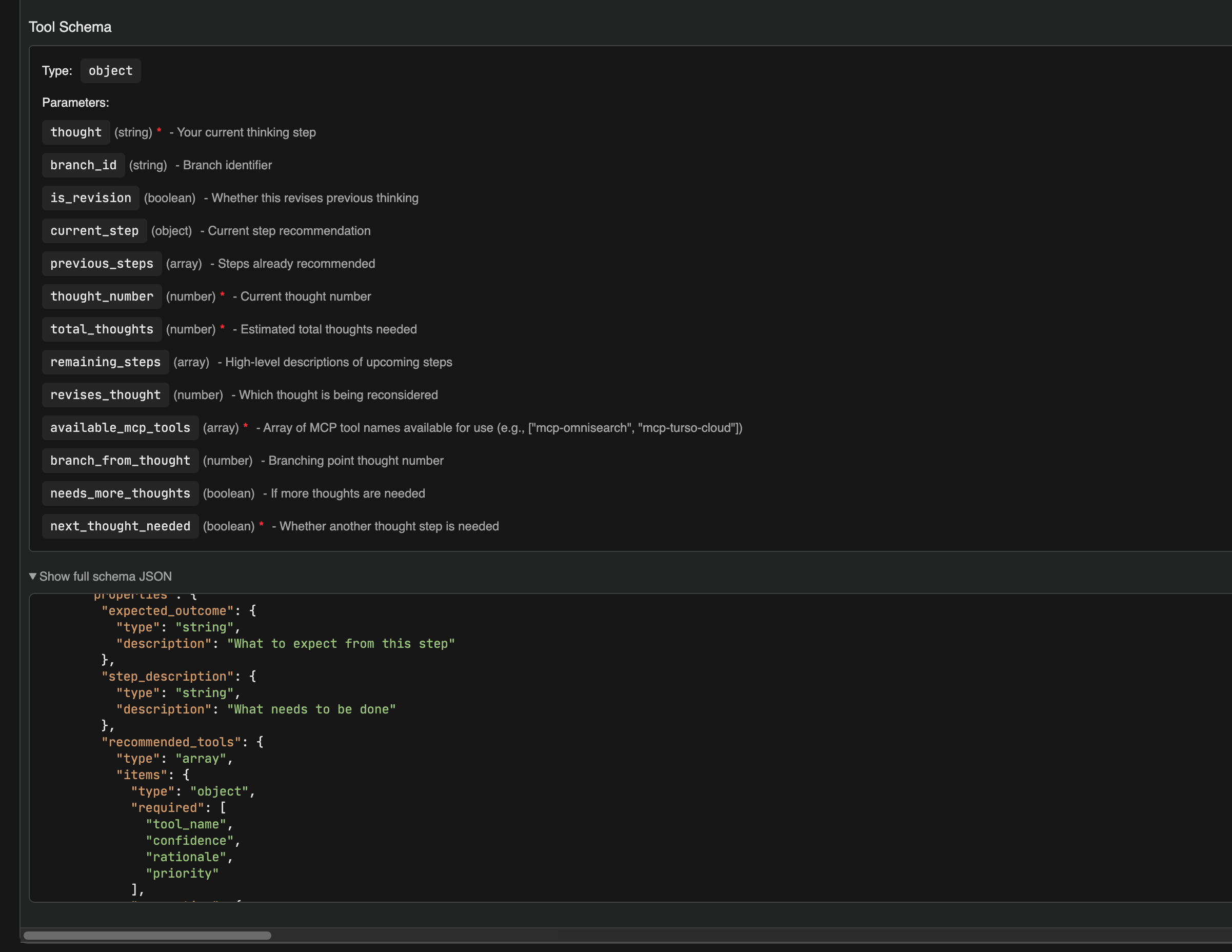Click the 'needs_more_thoughts' parameter tag
1232x952 pixels.
[x=120, y=493]
